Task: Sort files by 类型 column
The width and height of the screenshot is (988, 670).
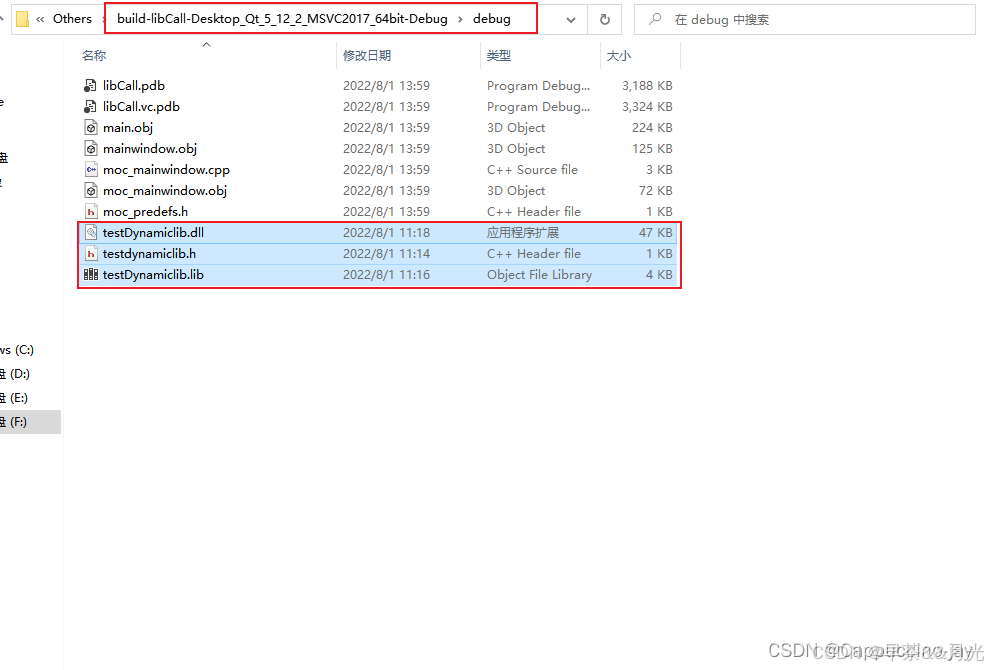Action: pyautogui.click(x=498, y=55)
